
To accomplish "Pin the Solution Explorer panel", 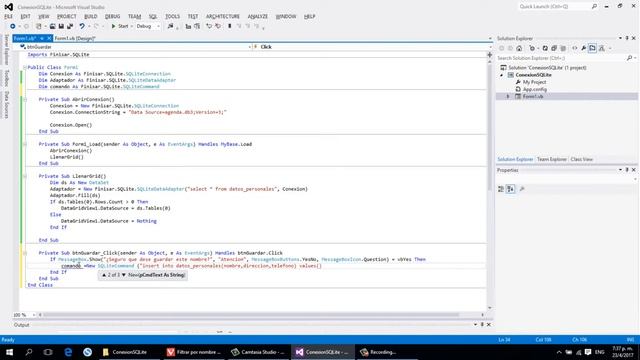I will tap(627, 38).
